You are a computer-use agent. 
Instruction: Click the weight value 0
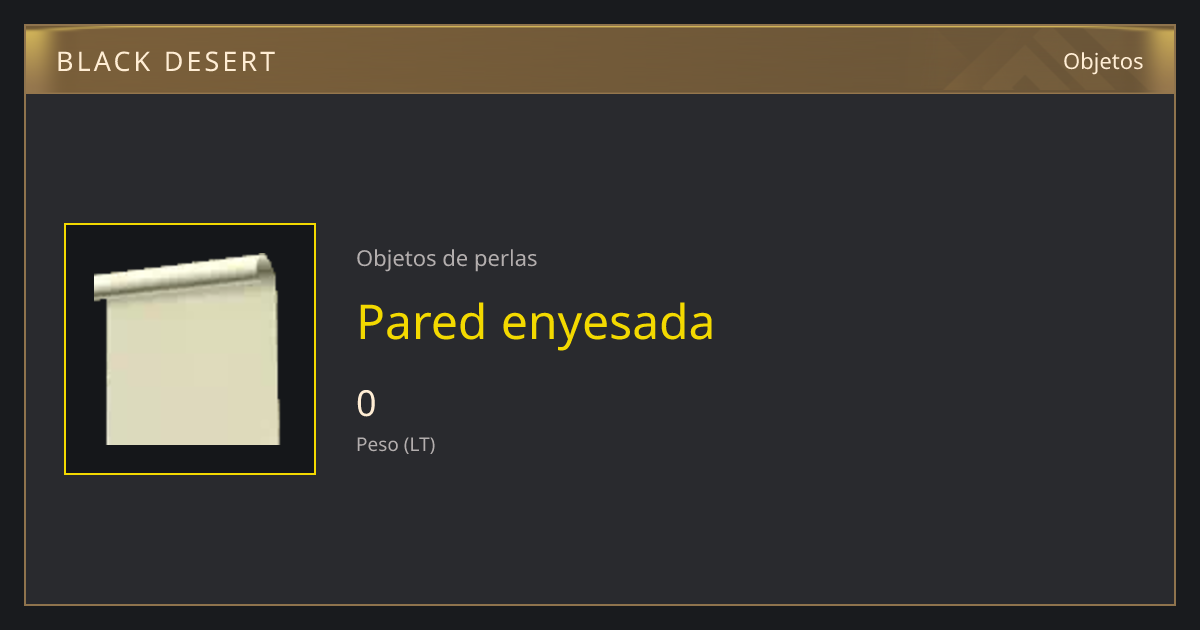[367, 403]
